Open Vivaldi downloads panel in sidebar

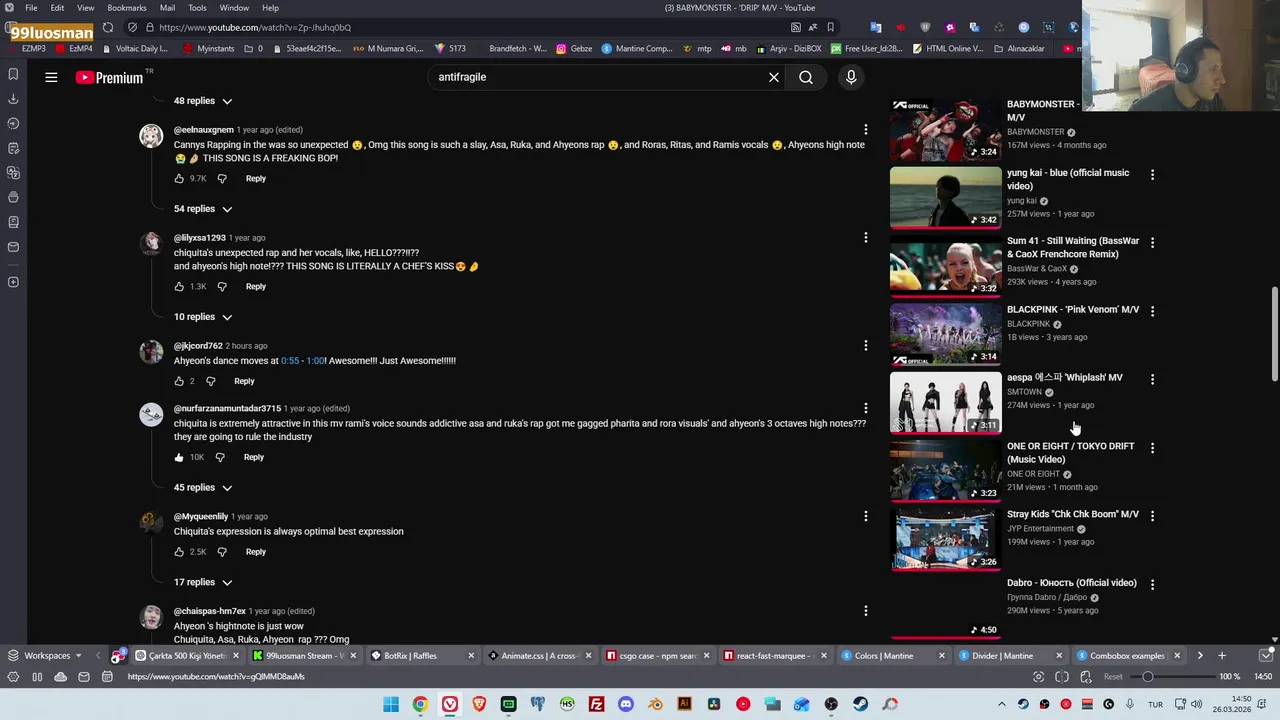(13, 99)
